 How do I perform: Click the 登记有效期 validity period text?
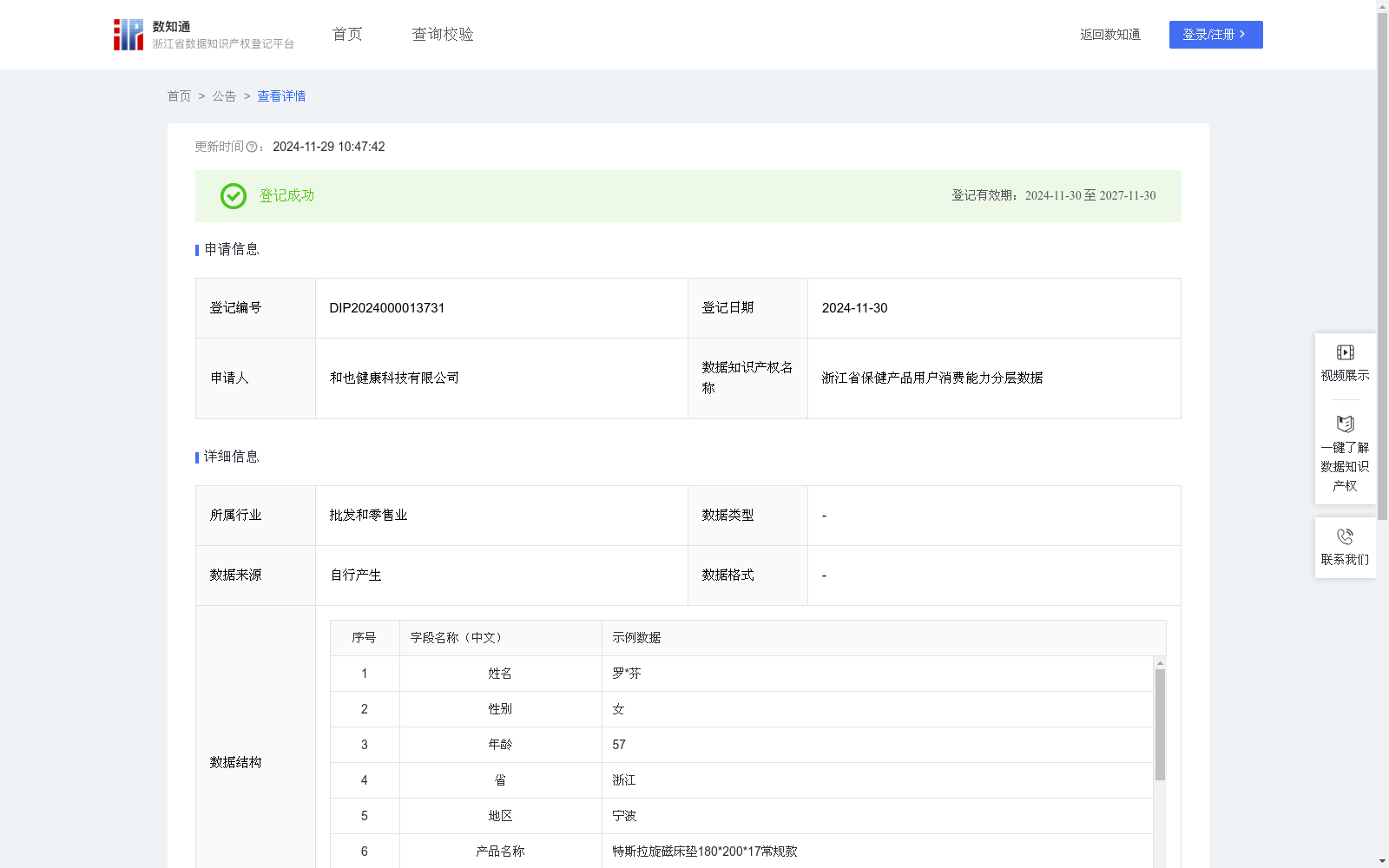tap(1054, 196)
